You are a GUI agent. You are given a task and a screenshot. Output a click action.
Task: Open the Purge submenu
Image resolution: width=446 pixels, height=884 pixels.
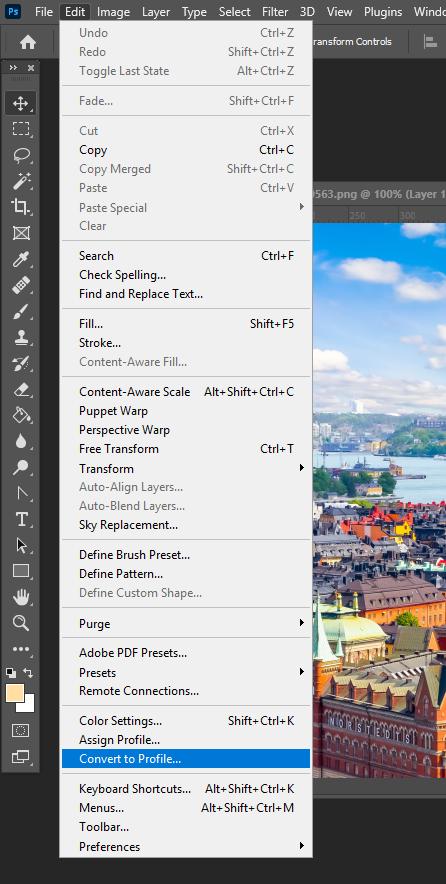pyautogui.click(x=186, y=624)
